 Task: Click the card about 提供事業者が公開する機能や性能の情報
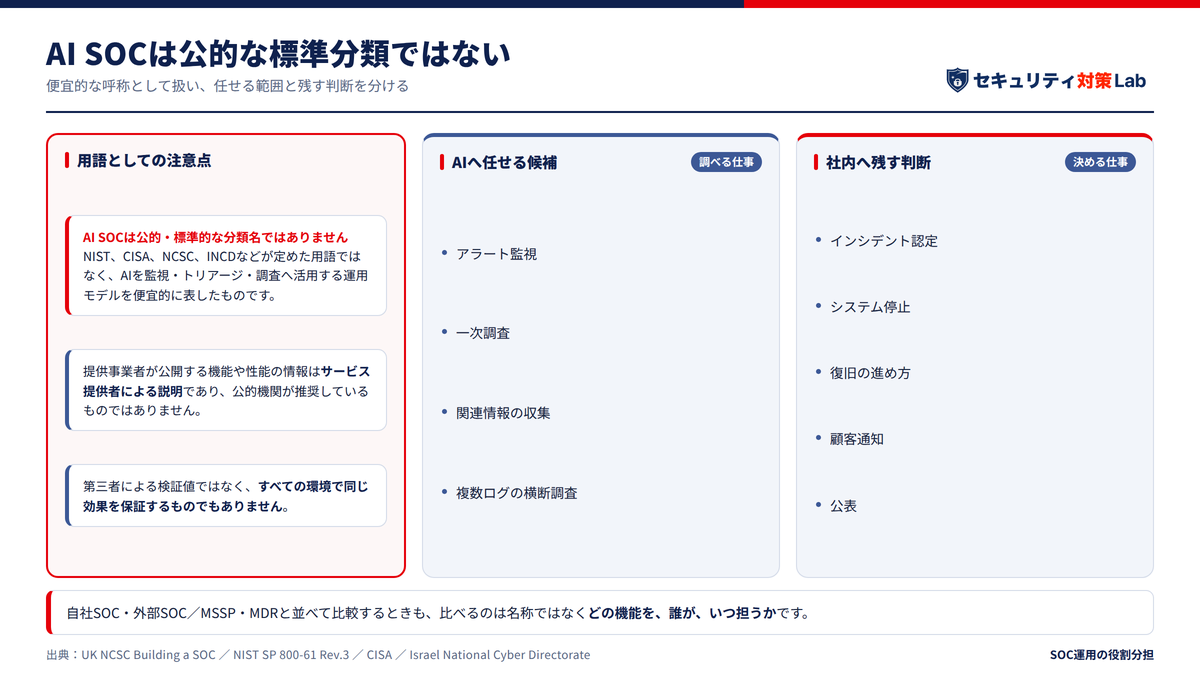(226, 390)
